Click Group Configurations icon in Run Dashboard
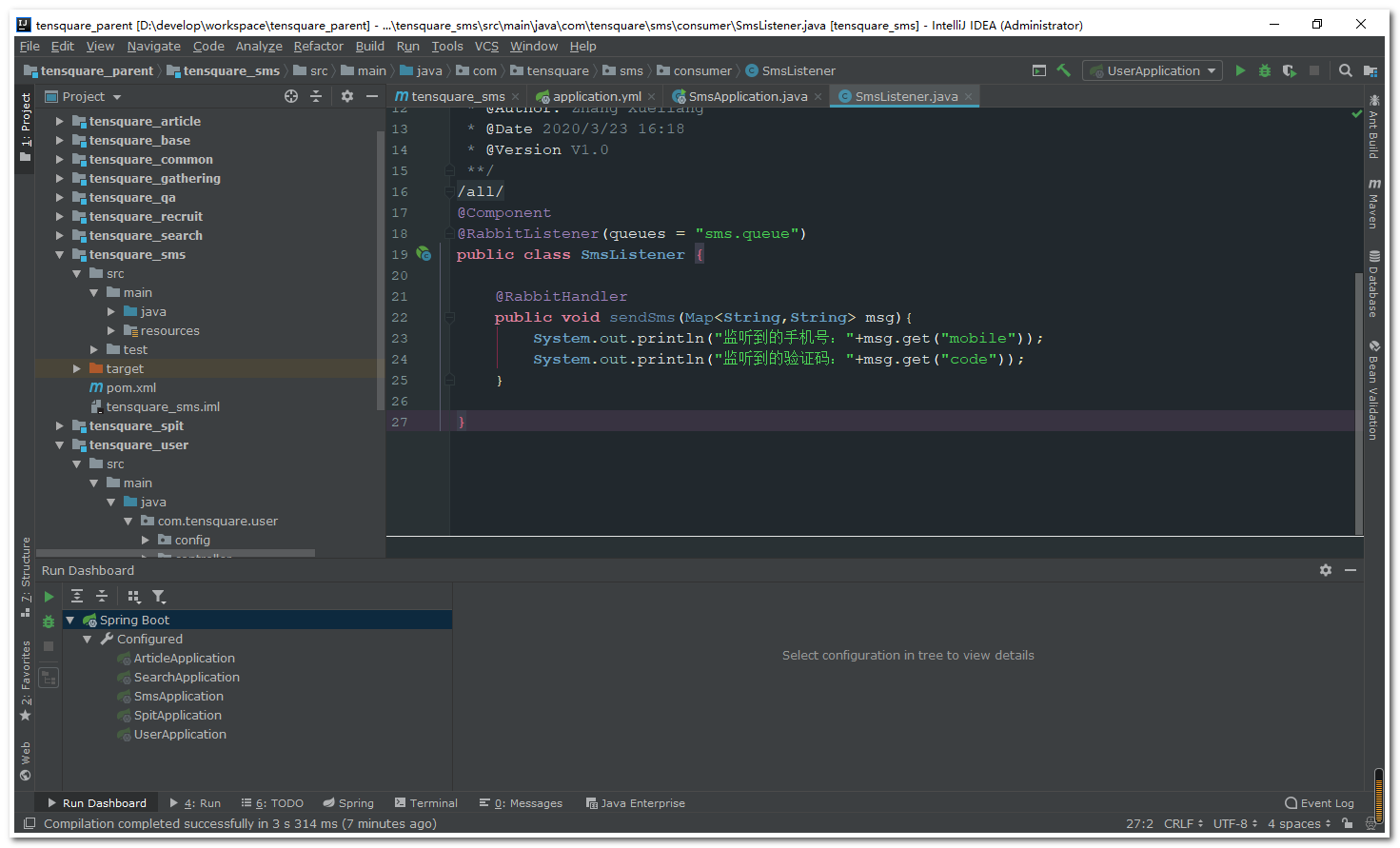Viewport: 1400px width, 848px height. 134,597
